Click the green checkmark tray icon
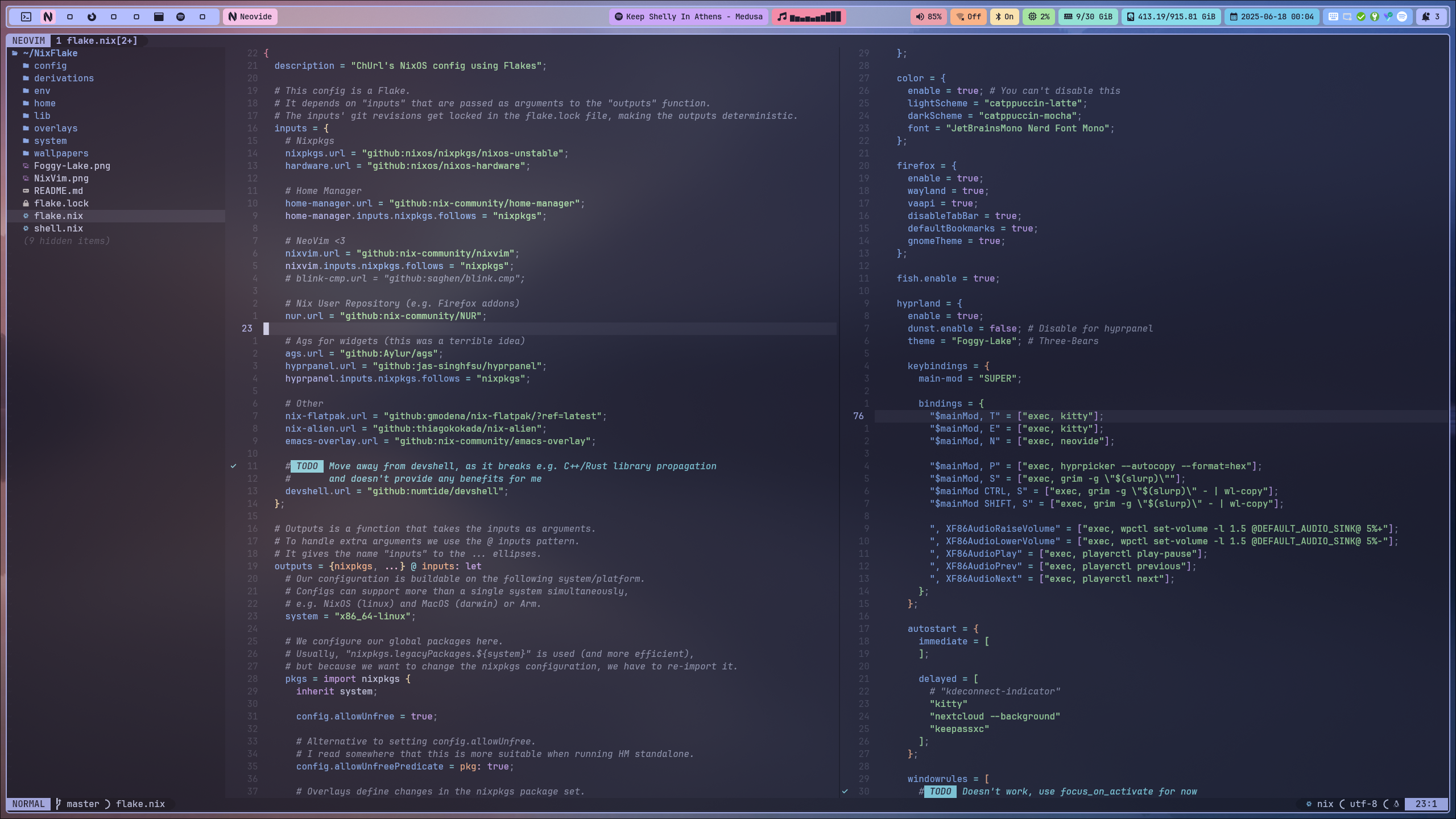This screenshot has width=1456, height=819. click(x=1361, y=16)
